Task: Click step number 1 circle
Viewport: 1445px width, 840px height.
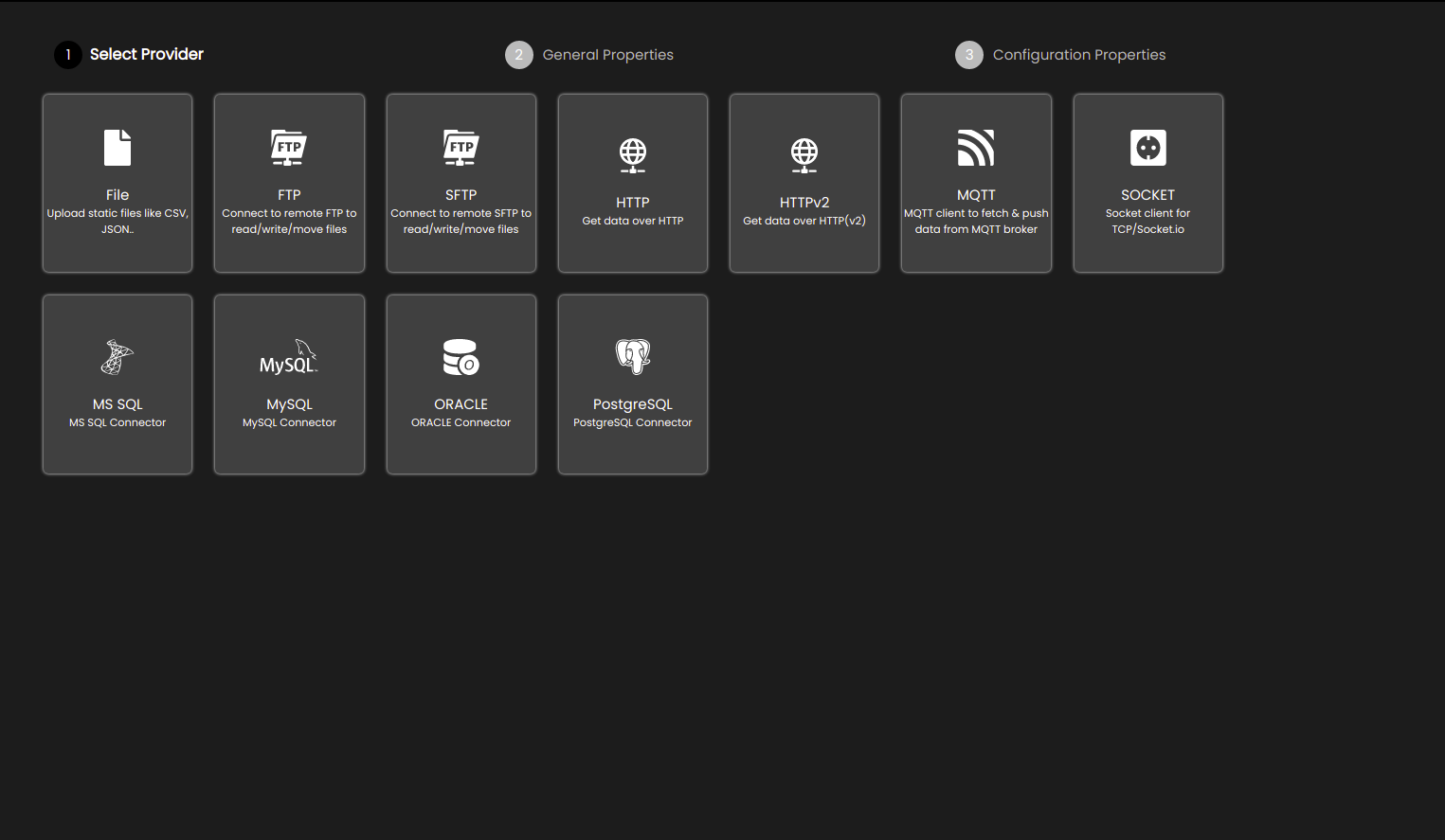Action: 68,55
